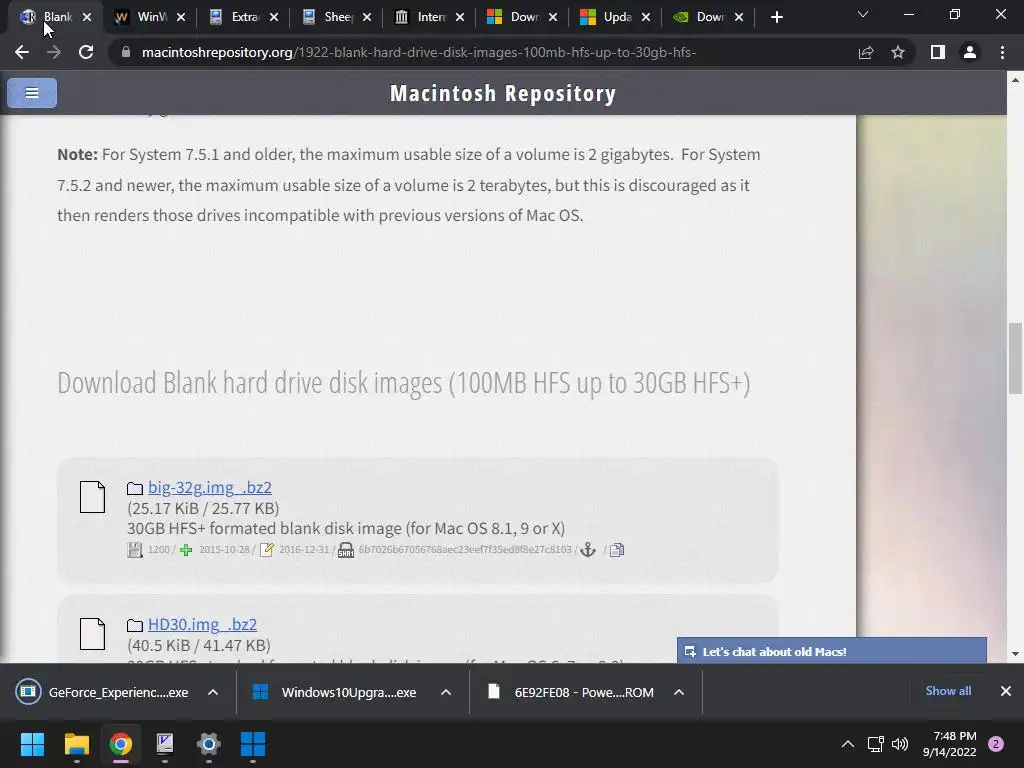Open the Windows Start menu
Image resolution: width=1024 pixels, height=768 pixels.
click(x=32, y=744)
